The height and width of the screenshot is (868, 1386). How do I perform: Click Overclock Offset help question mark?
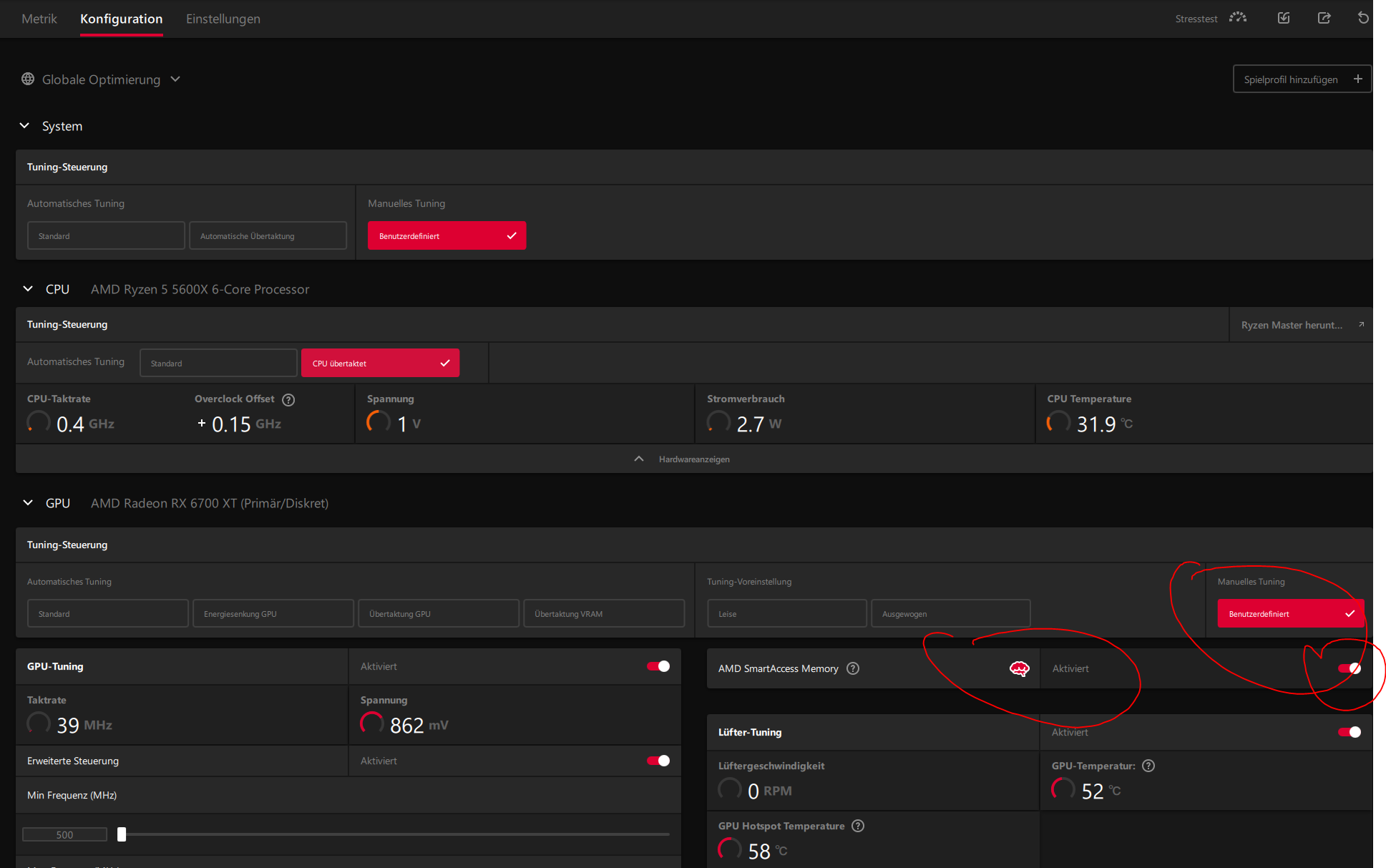point(288,399)
